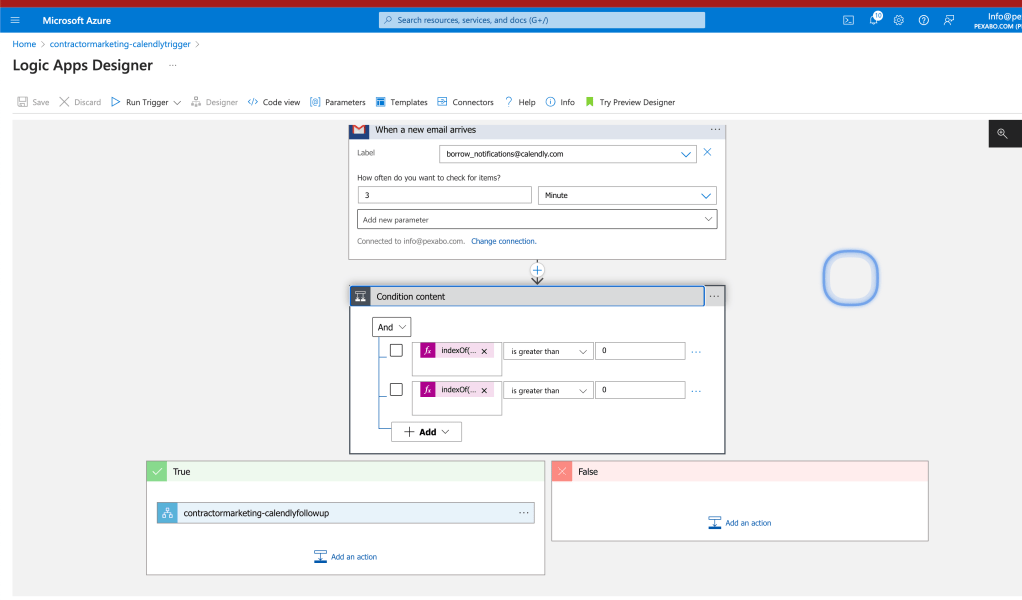Click the Gmail trigger icon
The height and width of the screenshot is (600, 1022).
pyautogui.click(x=359, y=130)
